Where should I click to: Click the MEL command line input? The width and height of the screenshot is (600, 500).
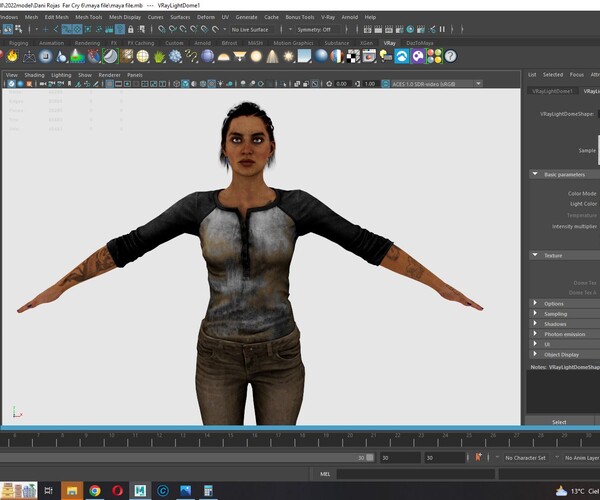pos(416,474)
